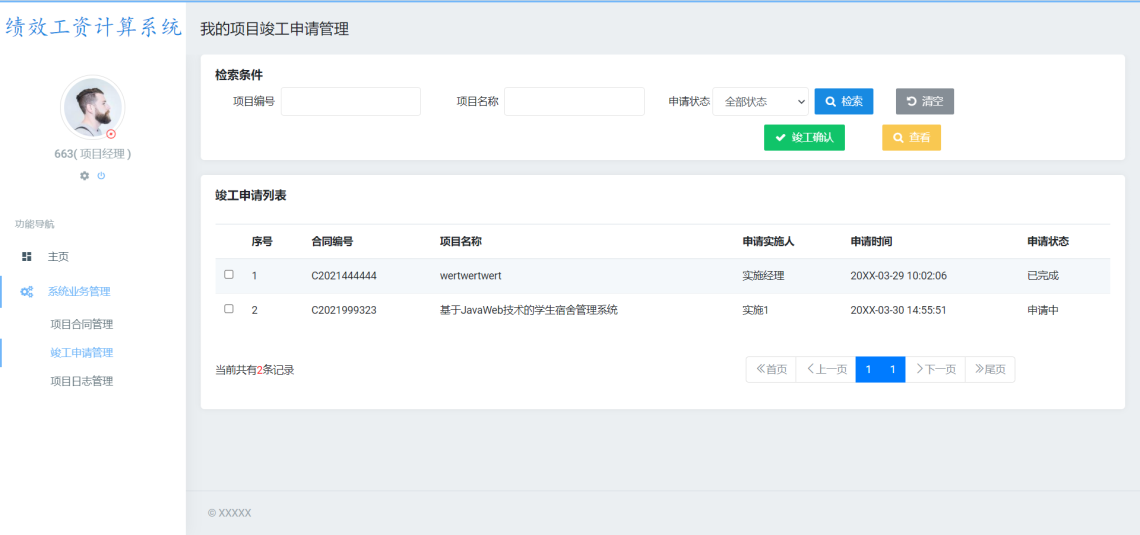The height and width of the screenshot is (535, 1140).
Task: Click the yellow 查看 button
Action: click(x=912, y=137)
